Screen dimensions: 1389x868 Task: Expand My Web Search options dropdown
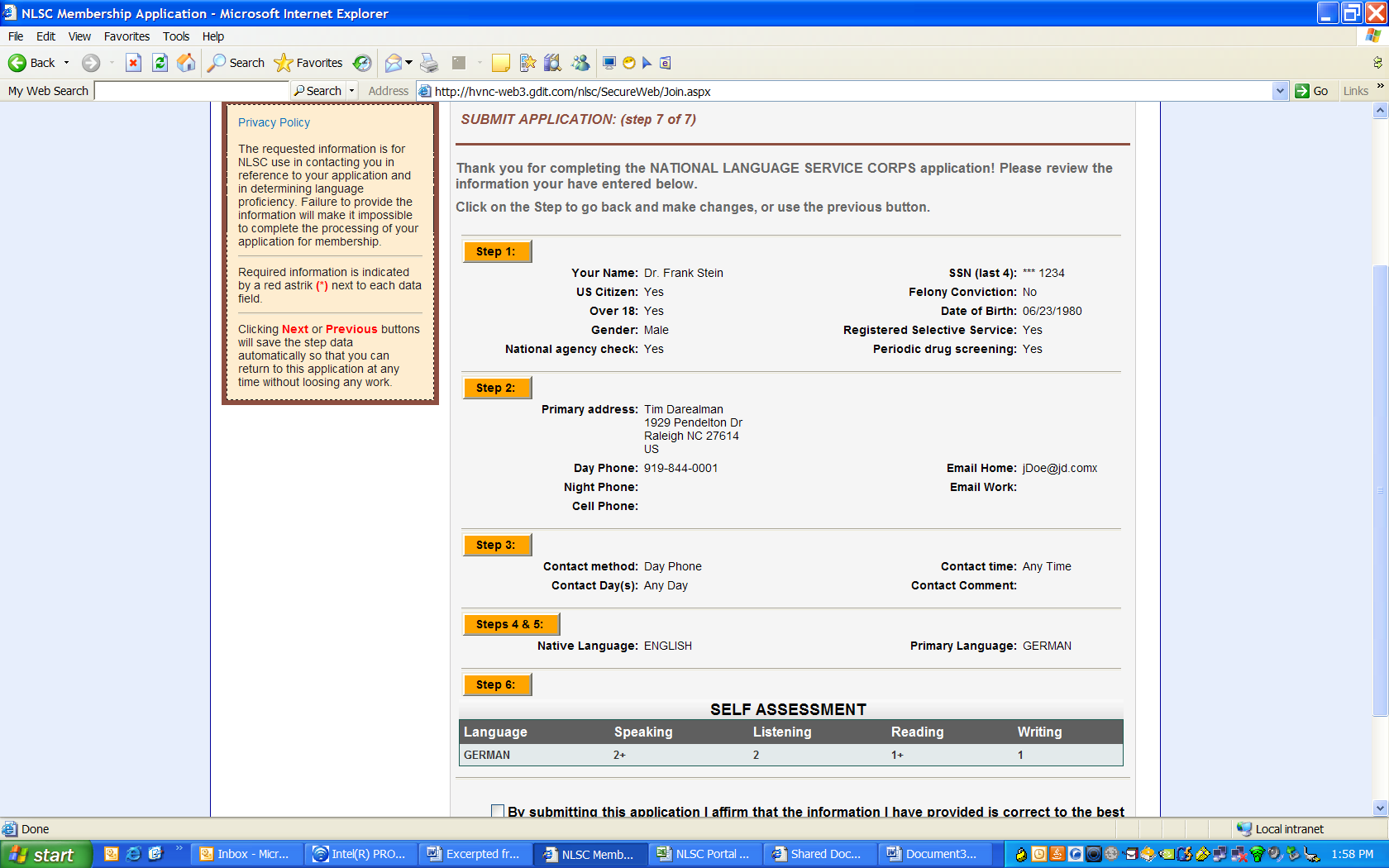(x=352, y=91)
